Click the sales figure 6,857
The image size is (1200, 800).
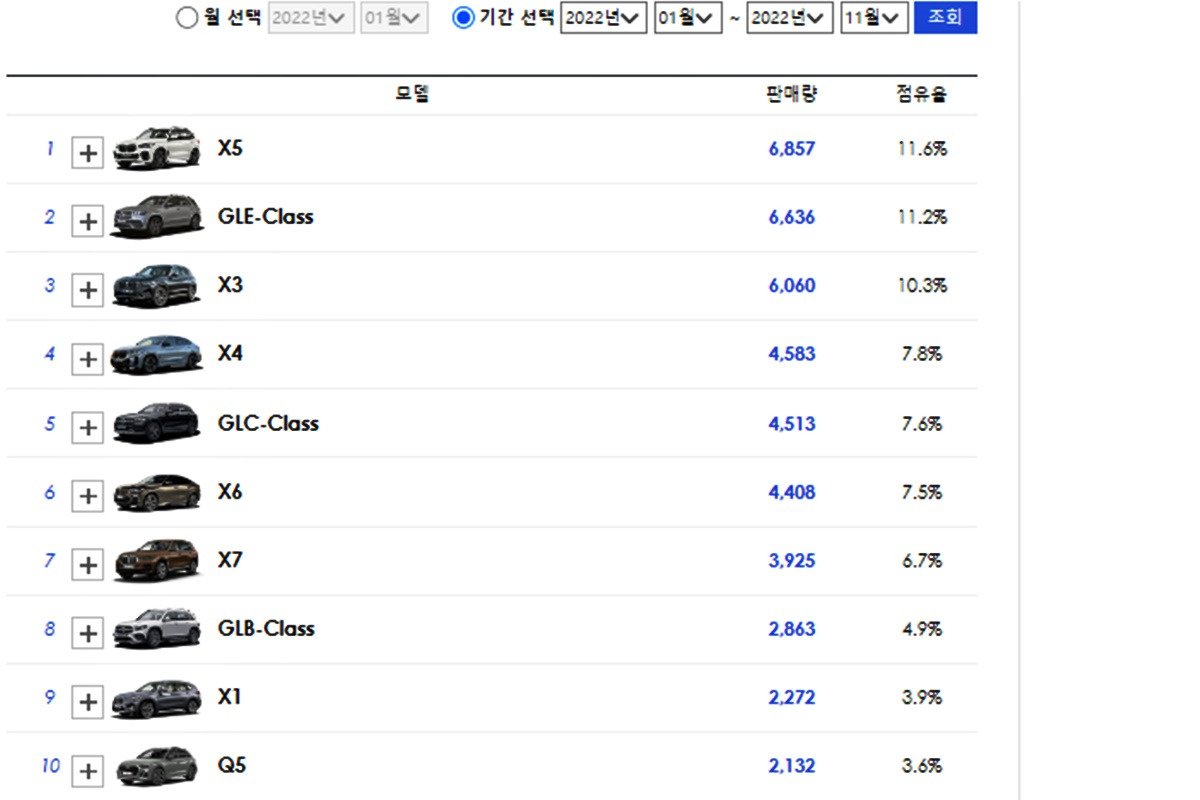point(792,148)
